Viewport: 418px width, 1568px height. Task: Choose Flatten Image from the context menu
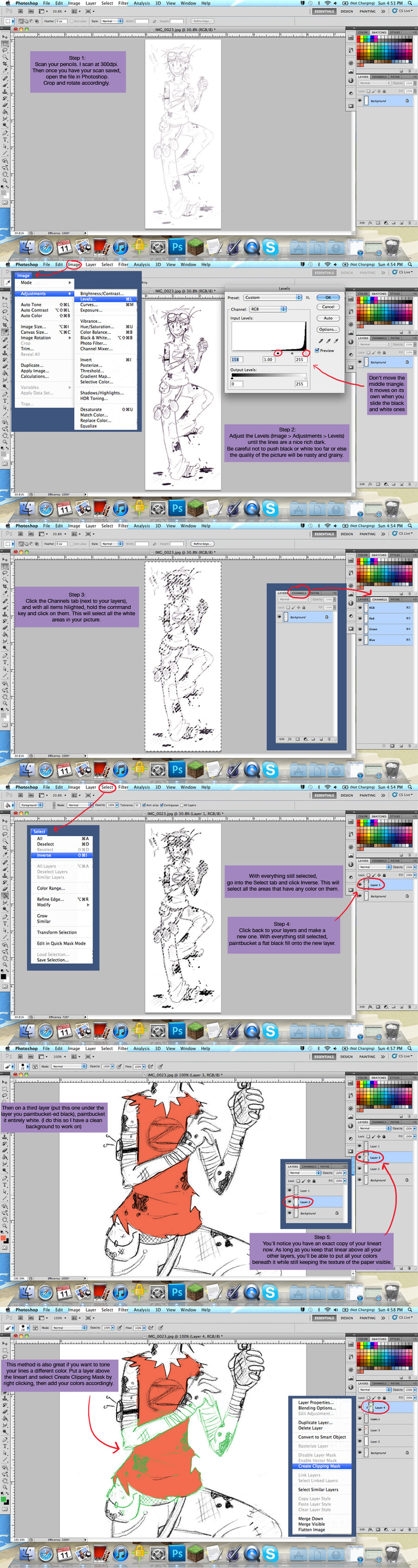pos(322,1529)
